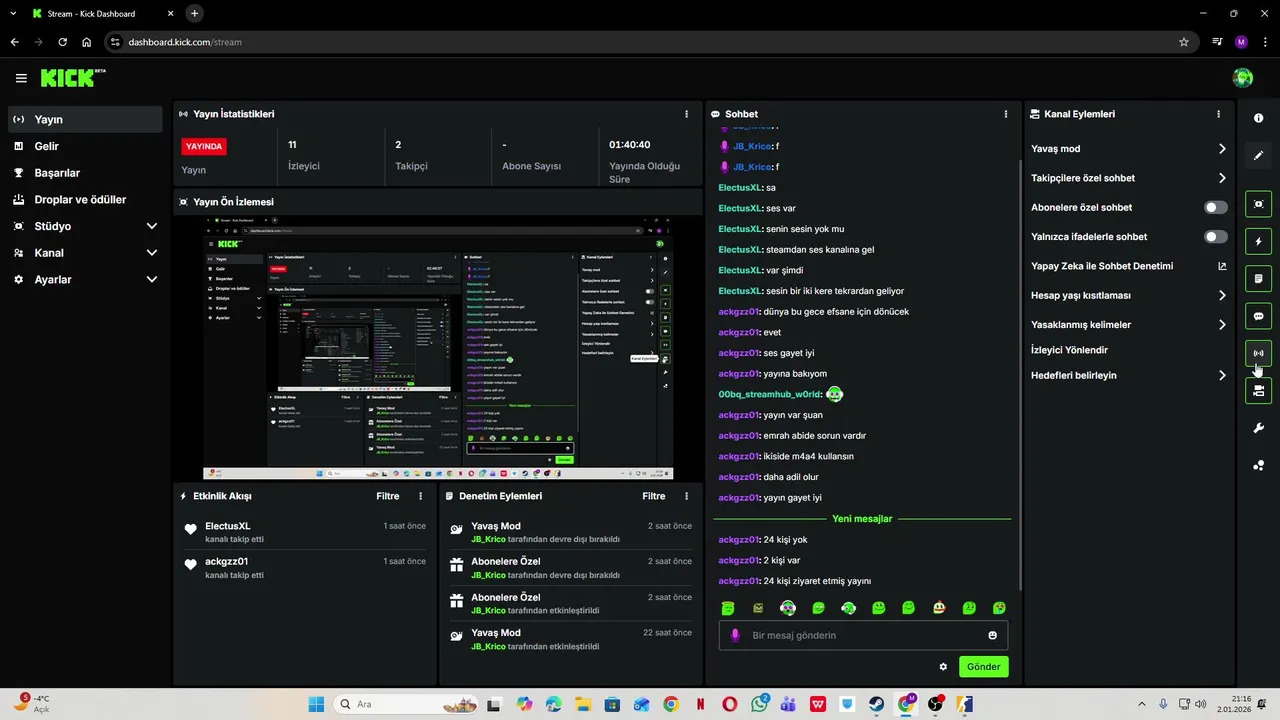
Task: Click the first green emote in quick row
Action: coord(728,608)
